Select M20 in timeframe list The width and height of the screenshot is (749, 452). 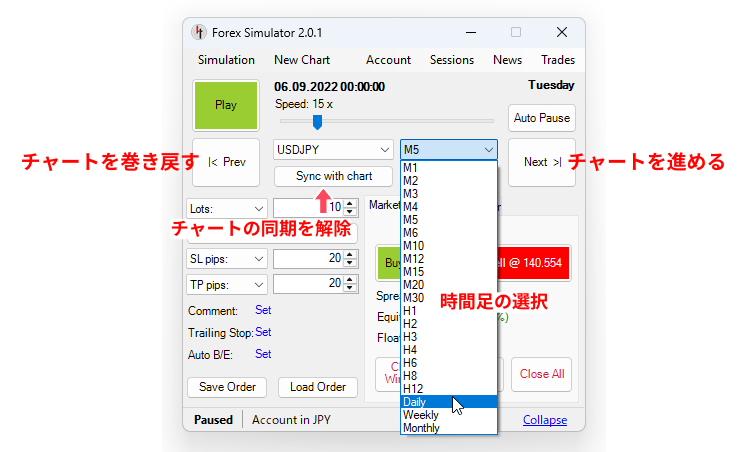(x=449, y=285)
